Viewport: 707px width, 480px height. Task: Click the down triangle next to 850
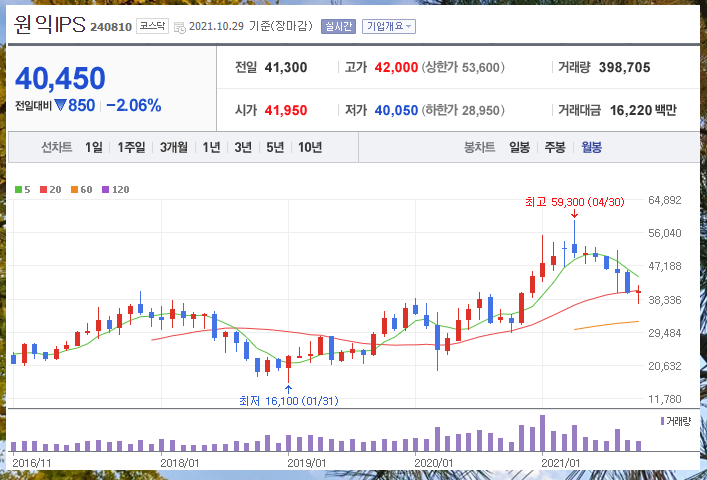(x=60, y=105)
